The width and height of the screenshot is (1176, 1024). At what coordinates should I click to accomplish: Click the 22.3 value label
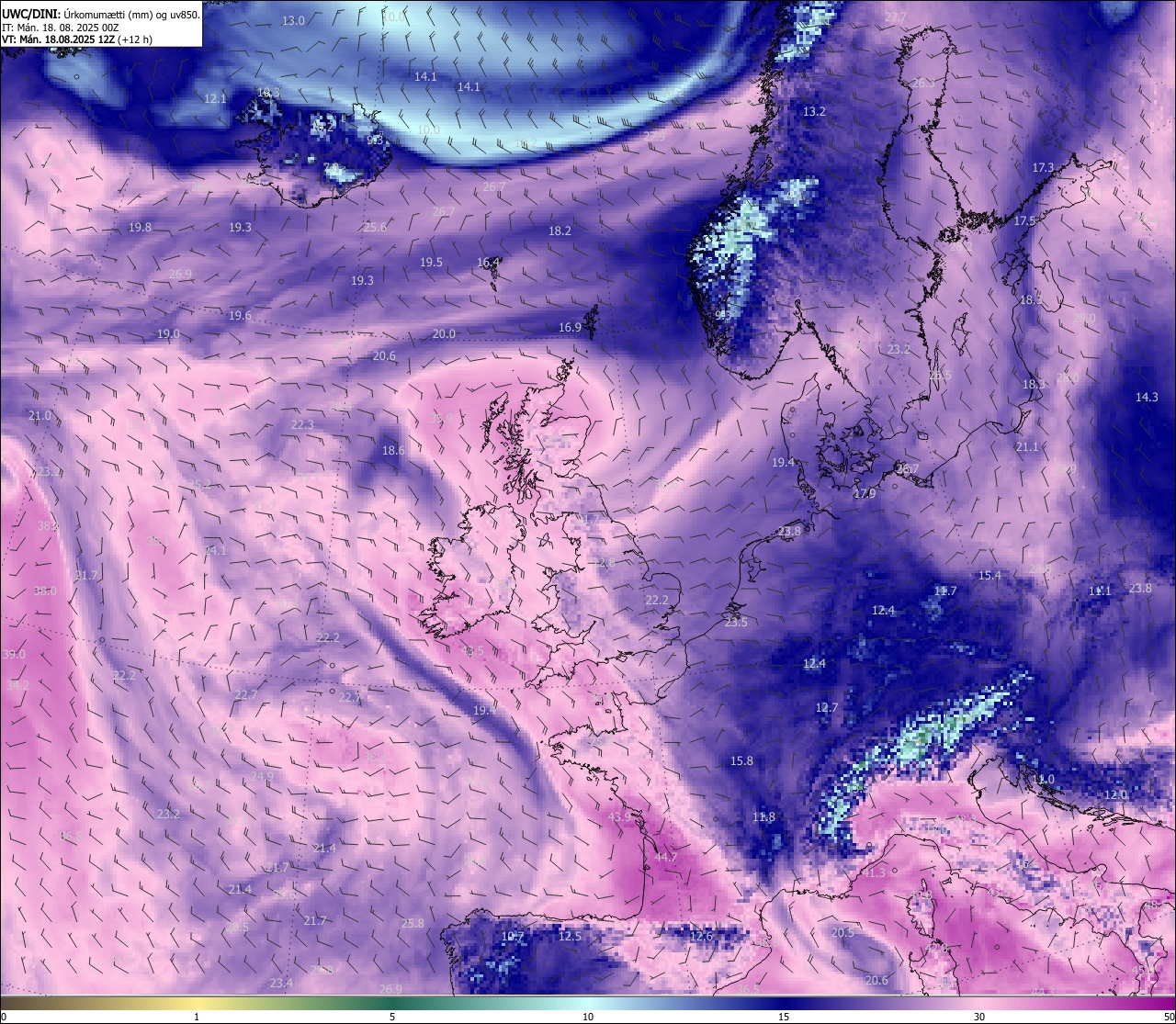tap(302, 424)
